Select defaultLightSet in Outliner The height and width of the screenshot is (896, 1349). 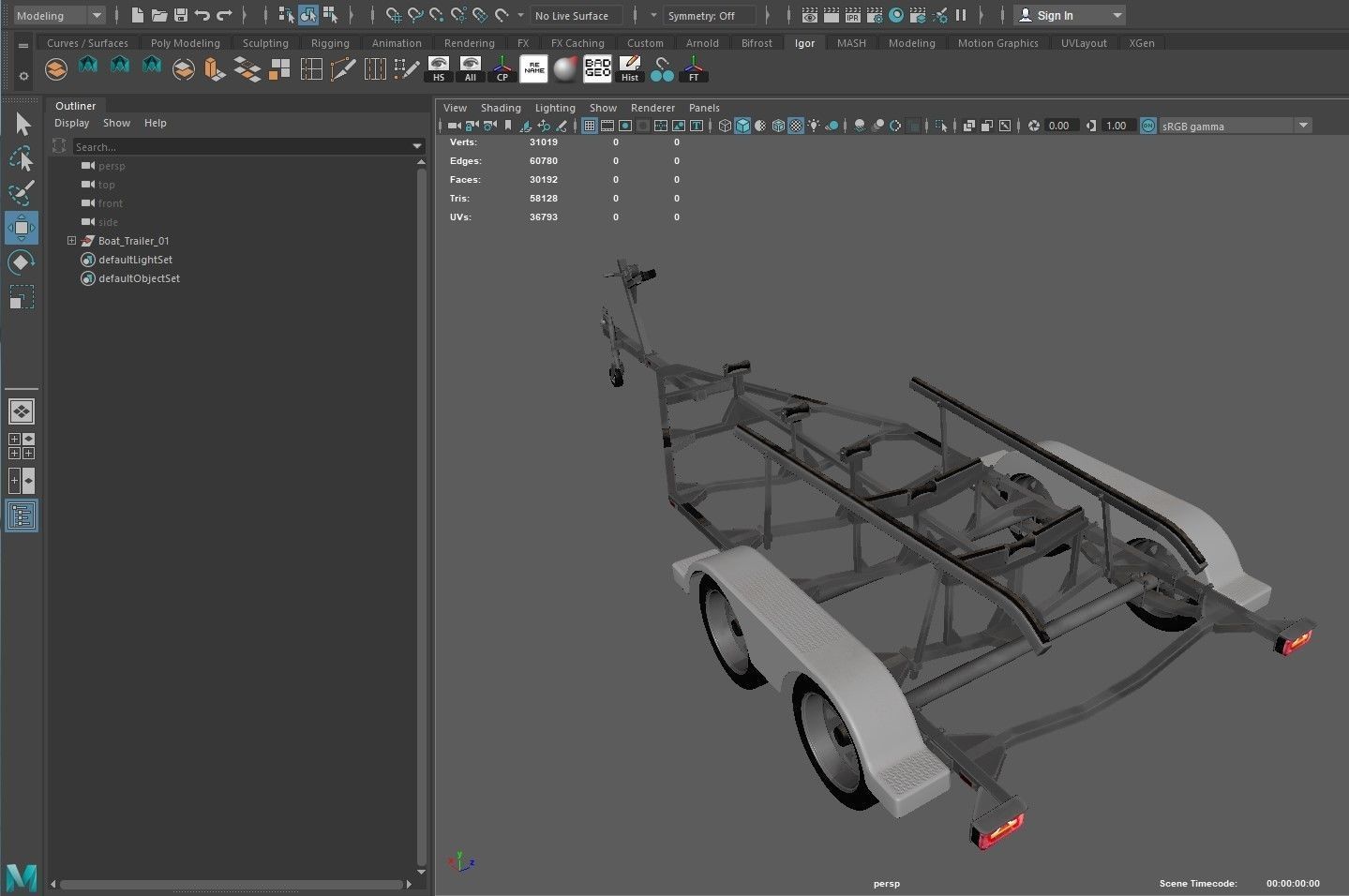[135, 260]
